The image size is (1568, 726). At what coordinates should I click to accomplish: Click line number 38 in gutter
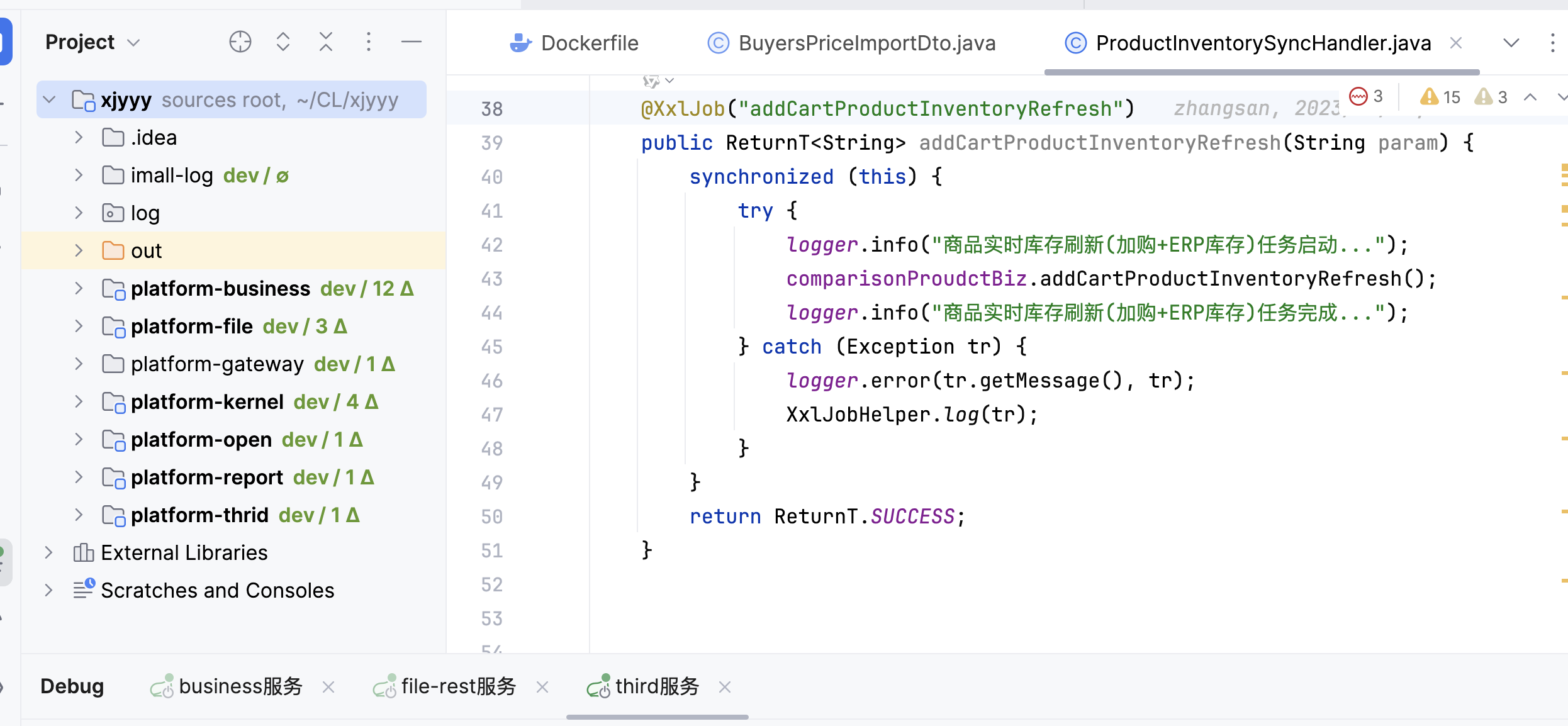point(492,109)
